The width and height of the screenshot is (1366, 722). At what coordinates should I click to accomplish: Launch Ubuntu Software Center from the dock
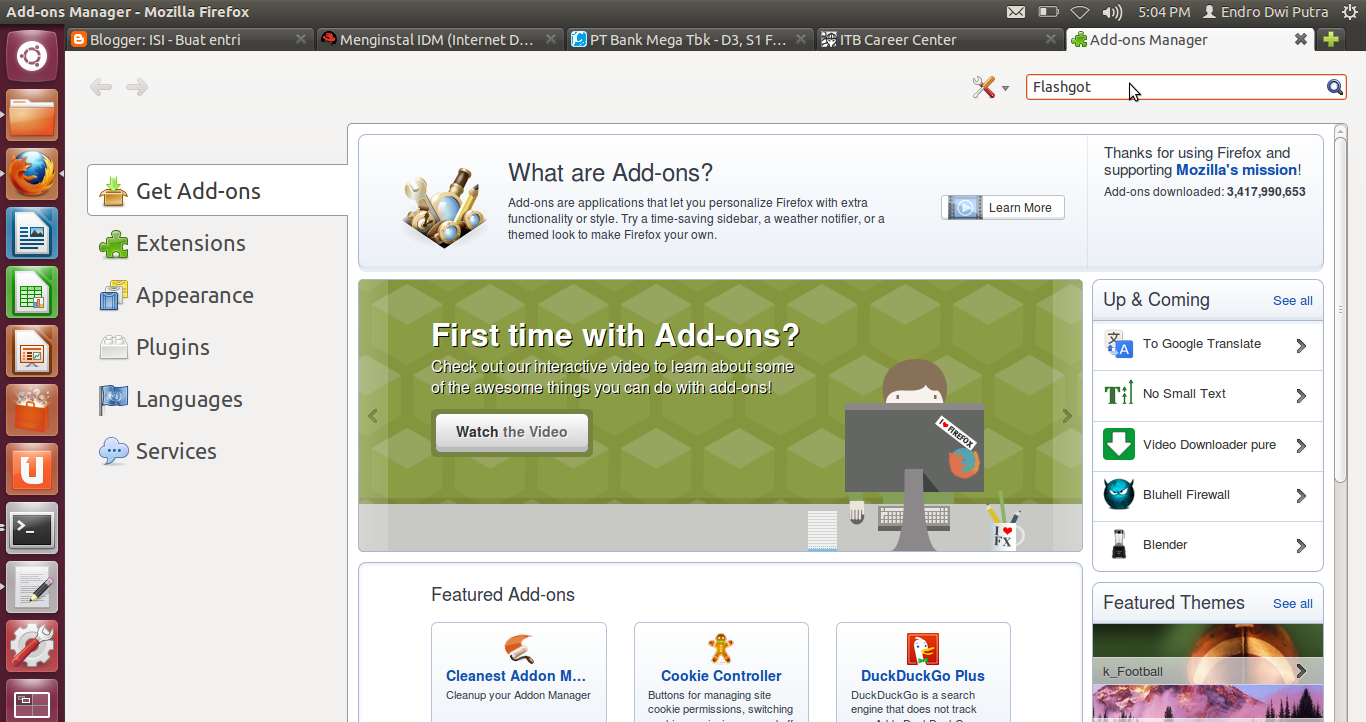(32, 410)
